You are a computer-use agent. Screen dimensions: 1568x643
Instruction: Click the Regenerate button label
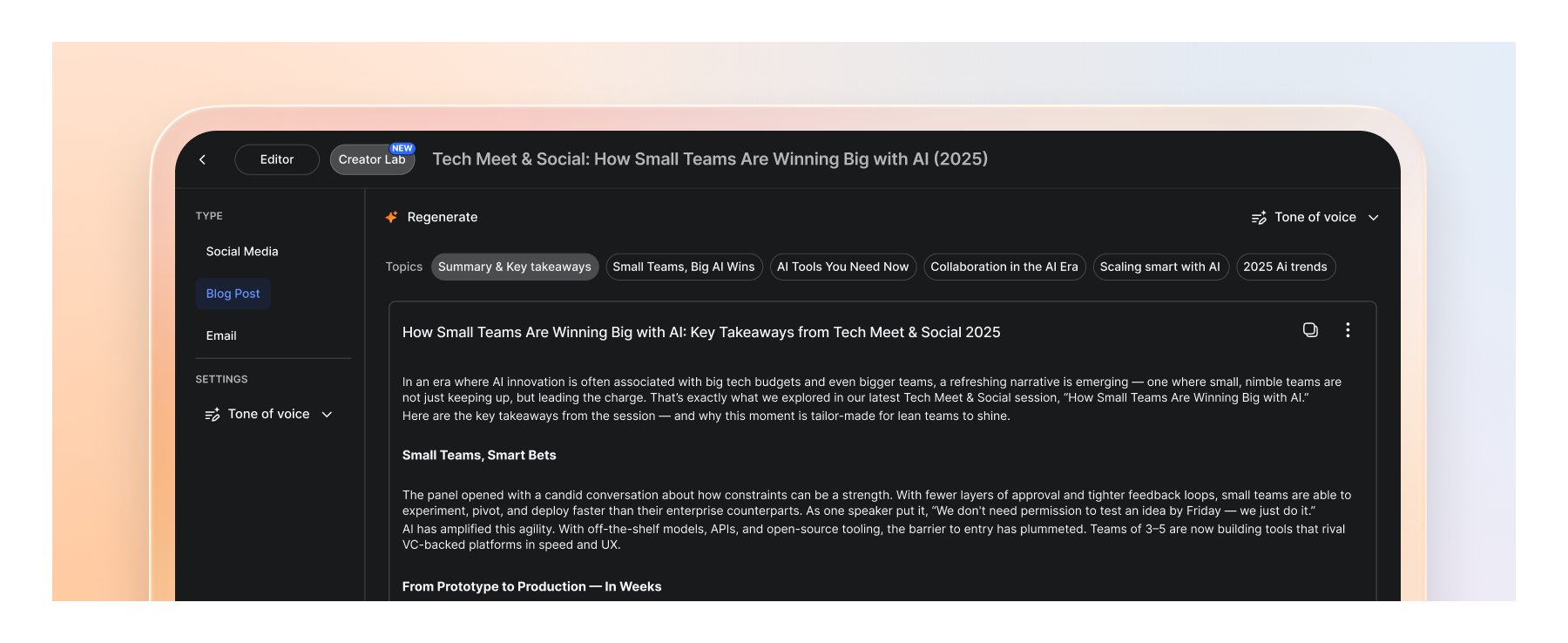point(443,217)
